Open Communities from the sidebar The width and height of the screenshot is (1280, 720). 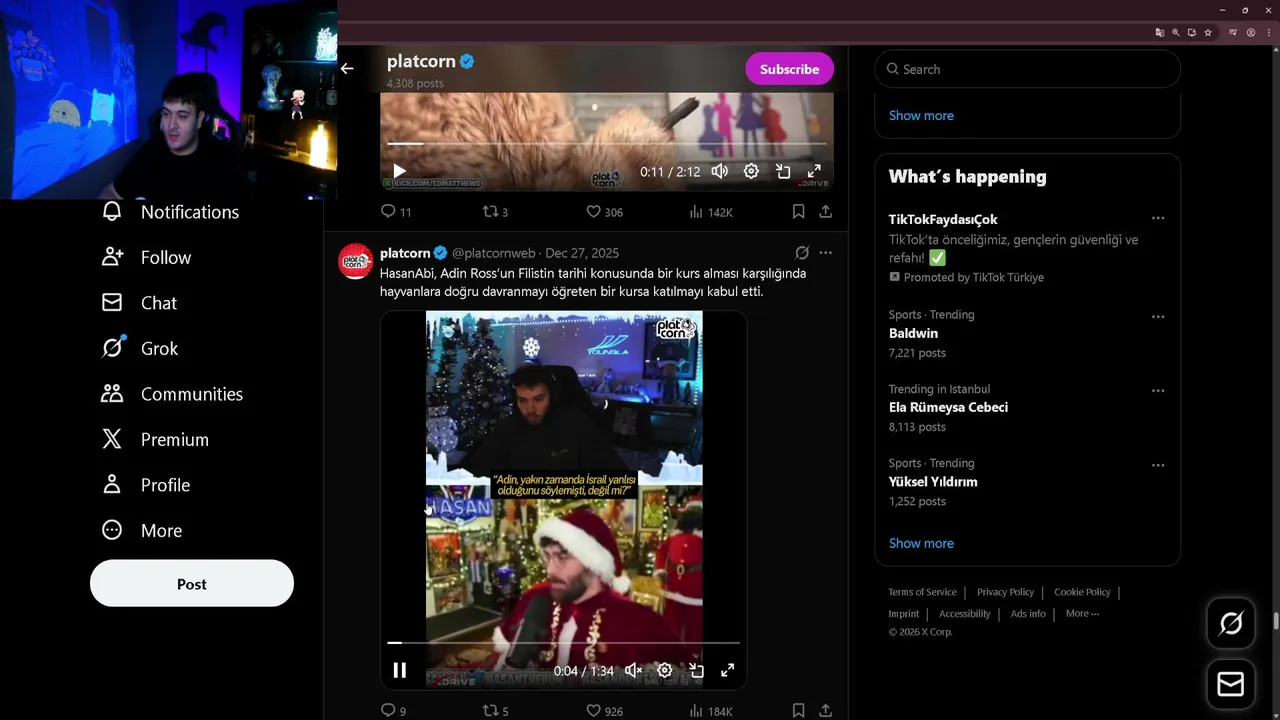point(172,394)
